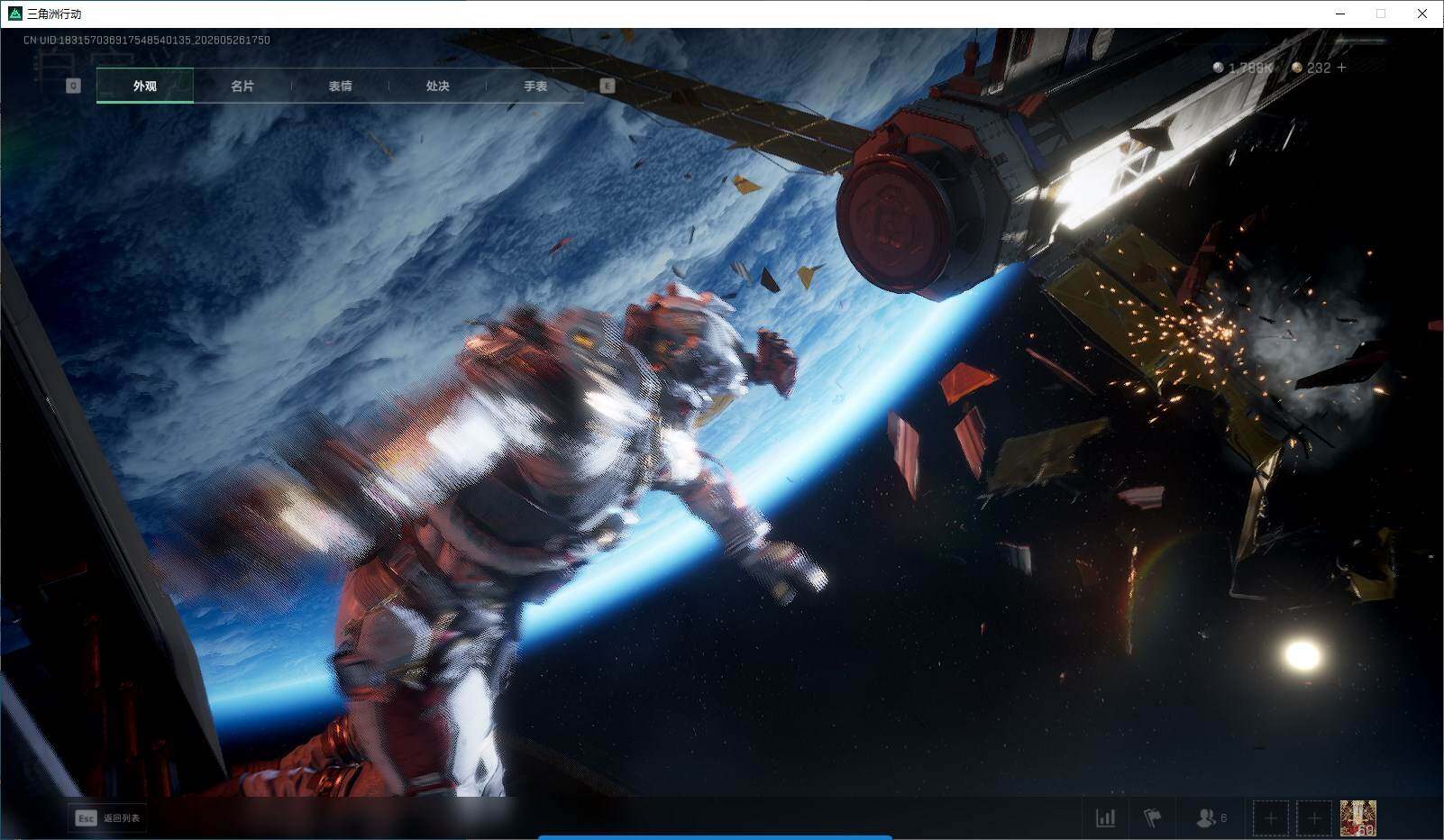Click the Esc key icon
Image resolution: width=1444 pixels, height=840 pixels.
[x=86, y=818]
